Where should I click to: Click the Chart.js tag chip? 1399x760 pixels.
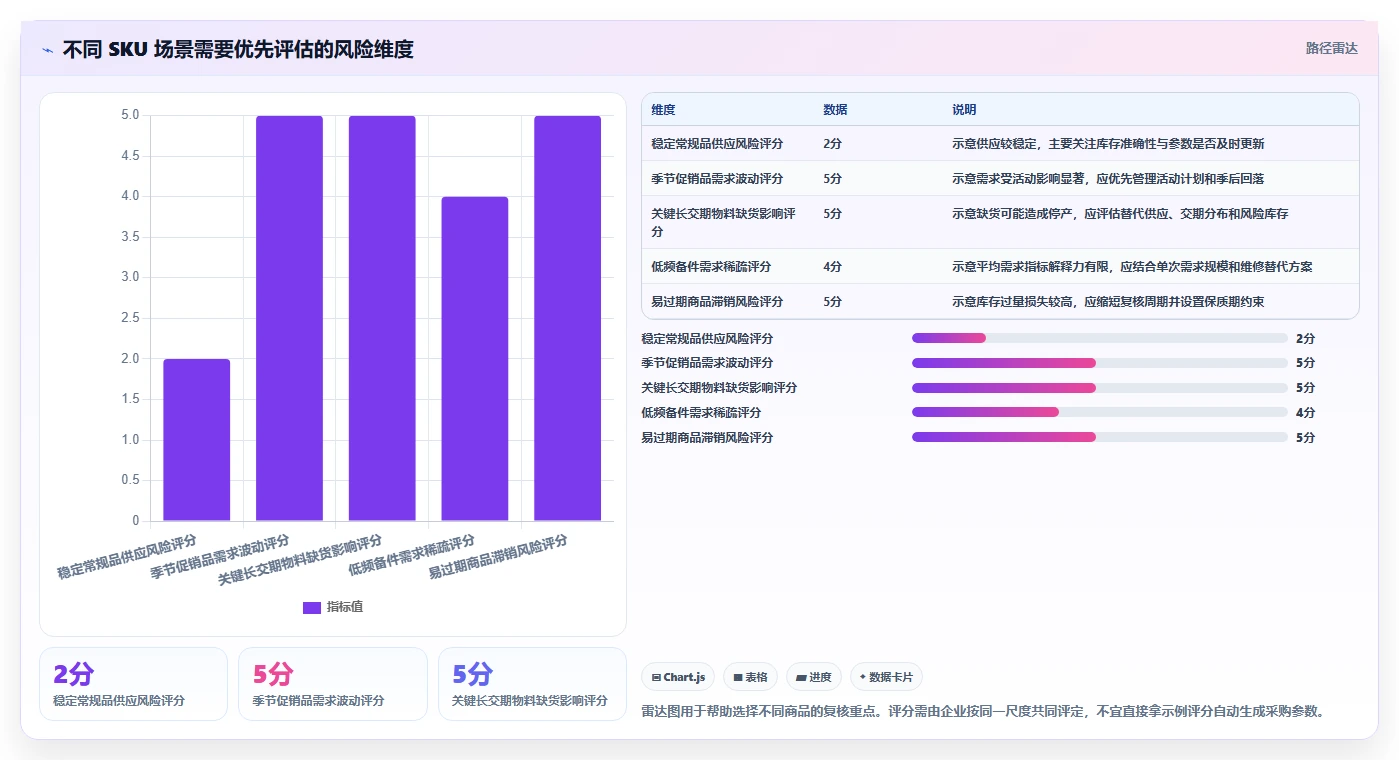click(678, 677)
